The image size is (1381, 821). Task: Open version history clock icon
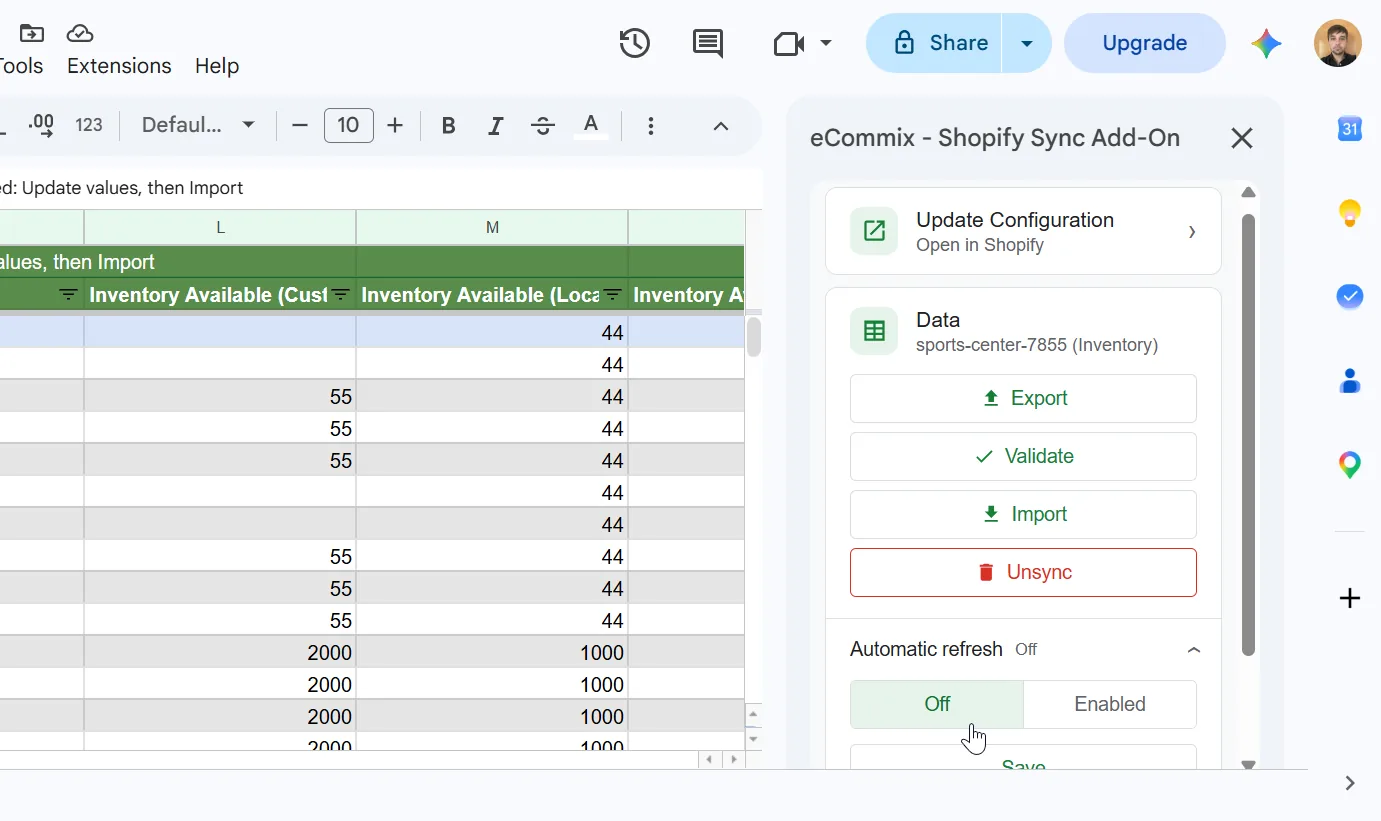[635, 43]
